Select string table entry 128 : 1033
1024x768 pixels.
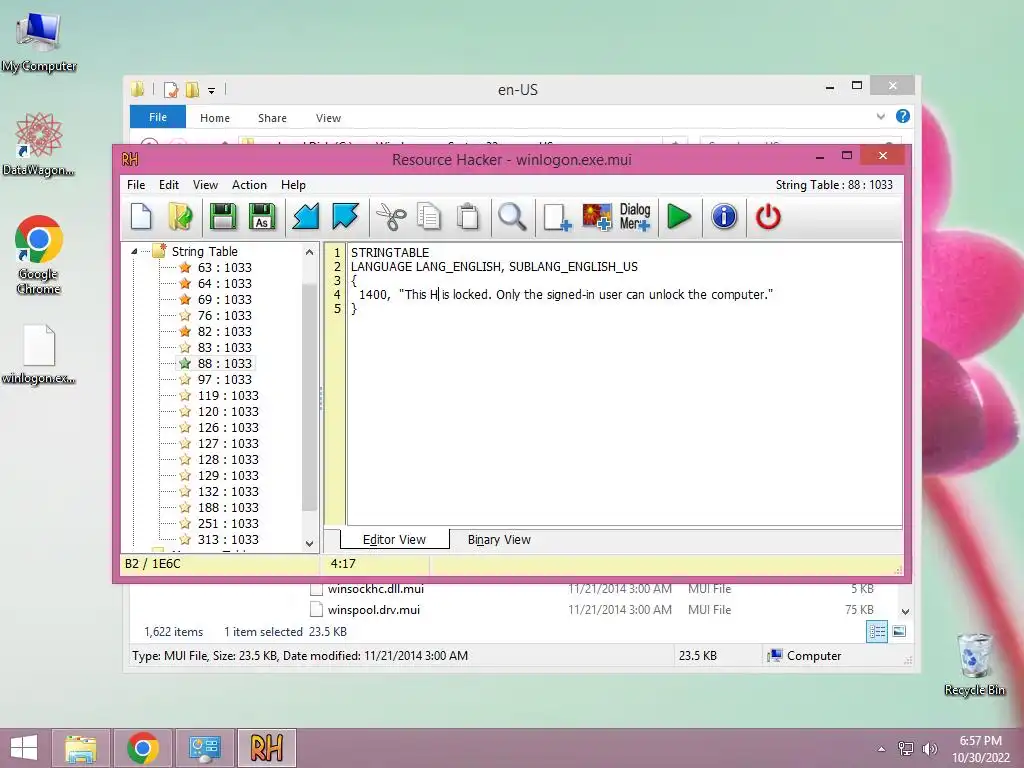[x=228, y=459]
